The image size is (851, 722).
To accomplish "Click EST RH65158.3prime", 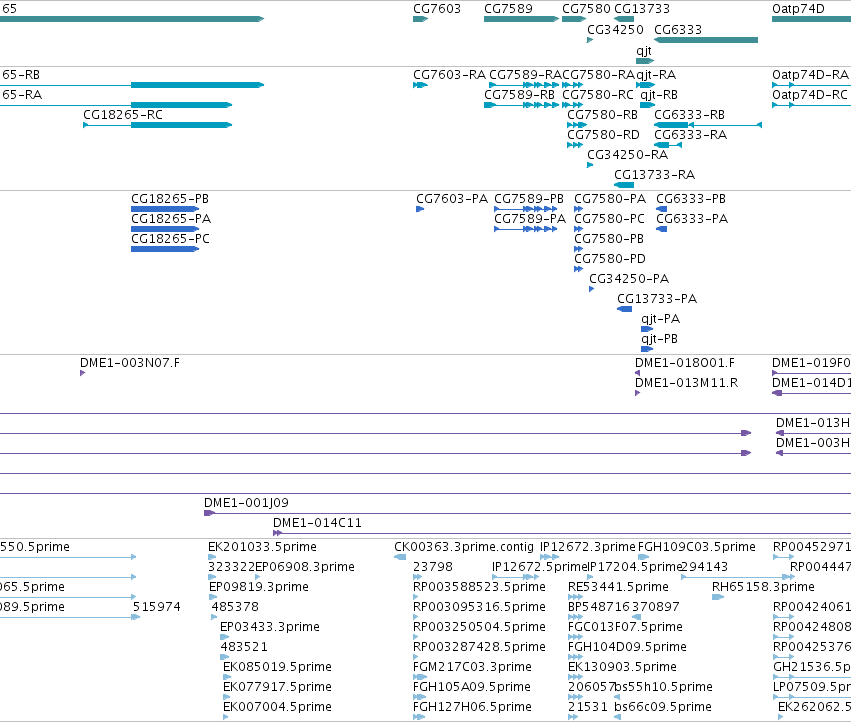I will click(x=763, y=587).
